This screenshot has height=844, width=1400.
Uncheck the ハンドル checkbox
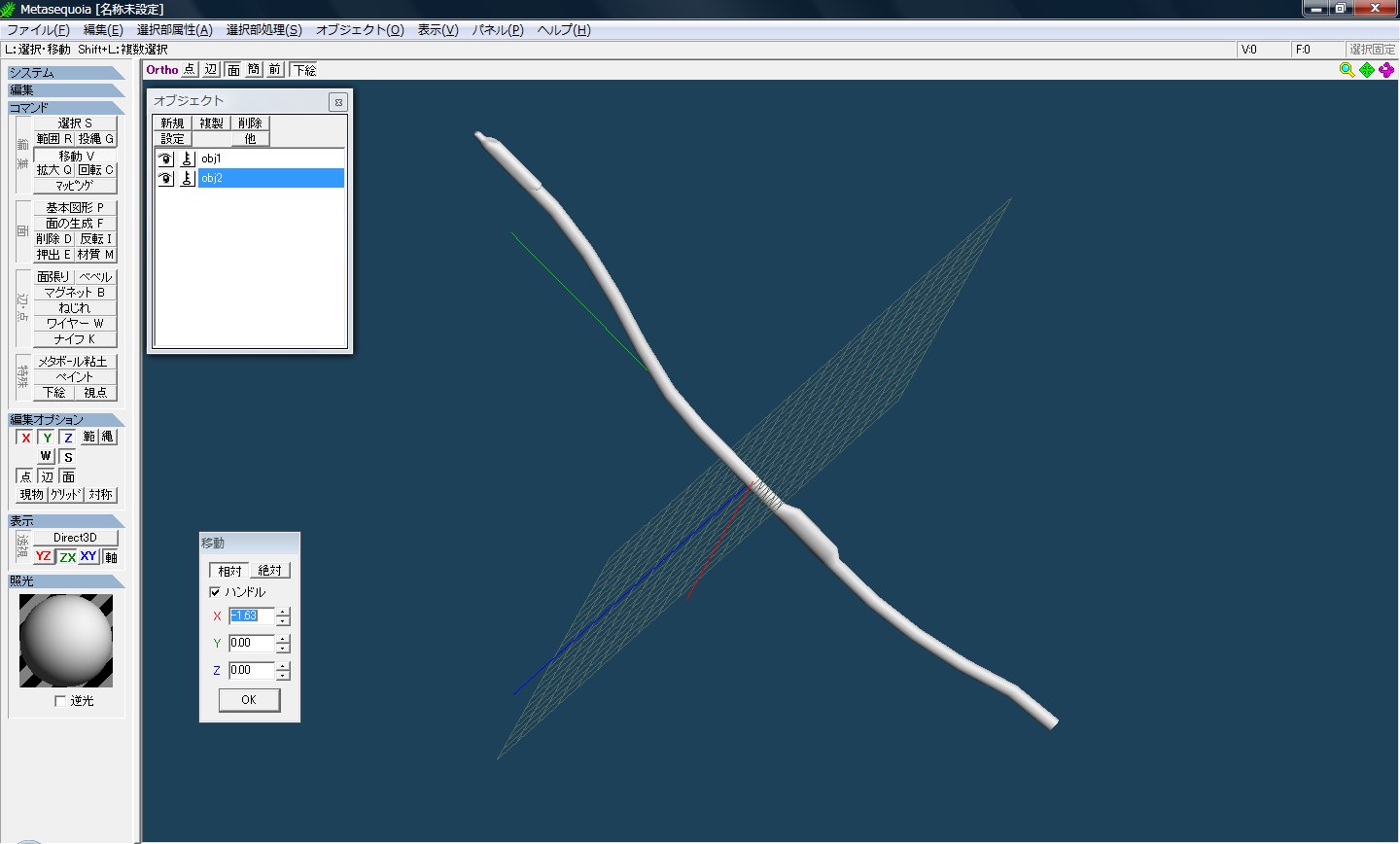(215, 592)
